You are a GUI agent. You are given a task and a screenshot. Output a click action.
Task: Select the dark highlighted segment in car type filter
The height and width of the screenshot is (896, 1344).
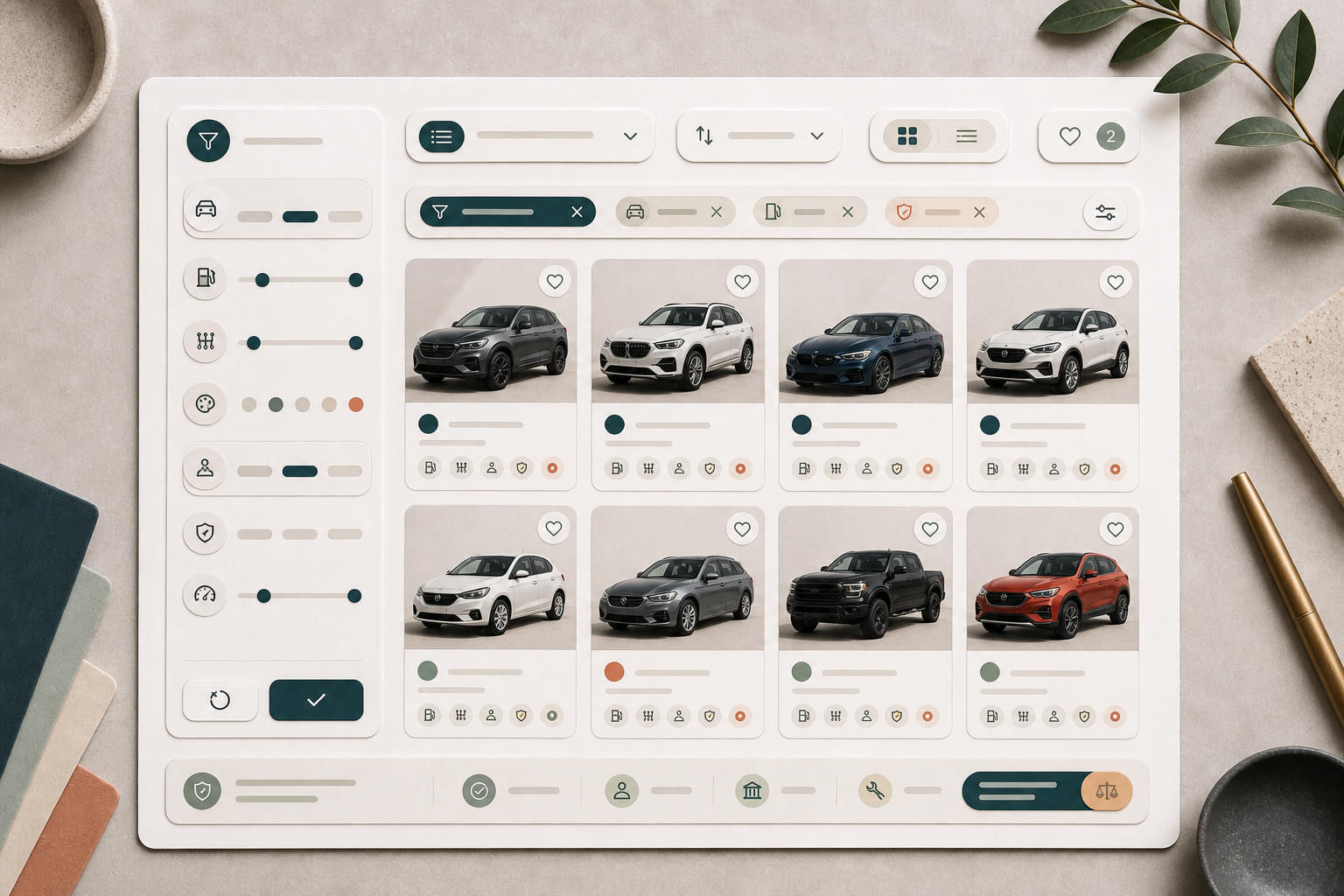click(x=300, y=217)
